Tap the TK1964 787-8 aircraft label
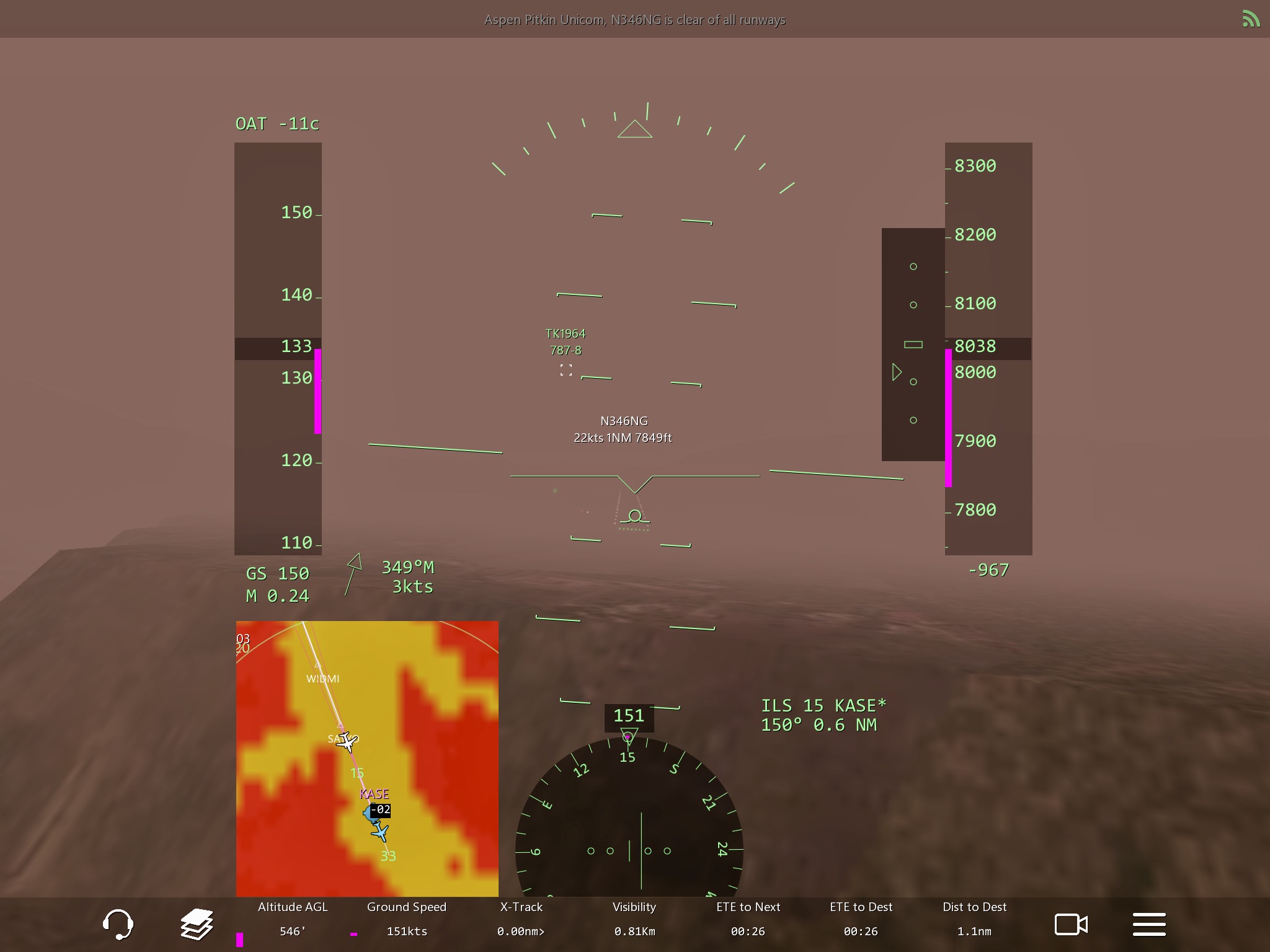Screen dimensions: 1270x952 click(566, 342)
